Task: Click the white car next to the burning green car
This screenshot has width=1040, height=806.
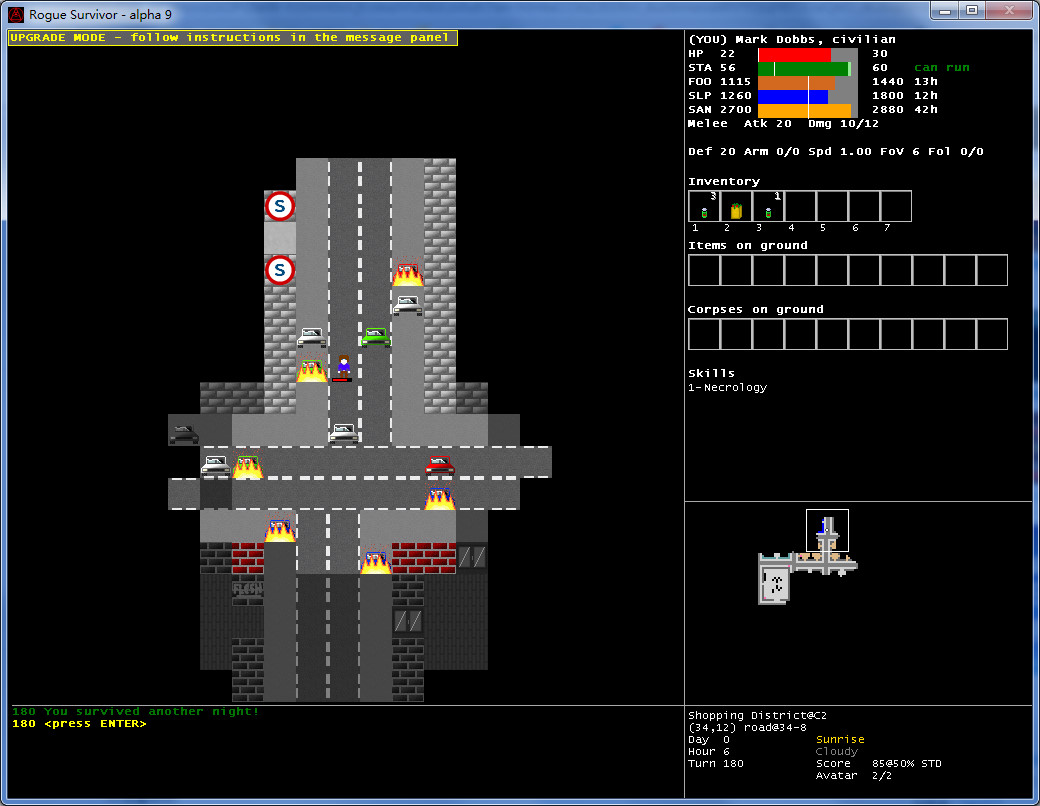Action: [x=216, y=465]
